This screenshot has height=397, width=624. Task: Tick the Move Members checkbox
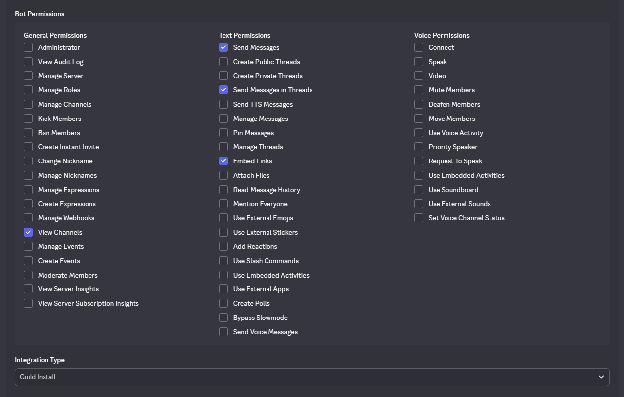(x=418, y=119)
